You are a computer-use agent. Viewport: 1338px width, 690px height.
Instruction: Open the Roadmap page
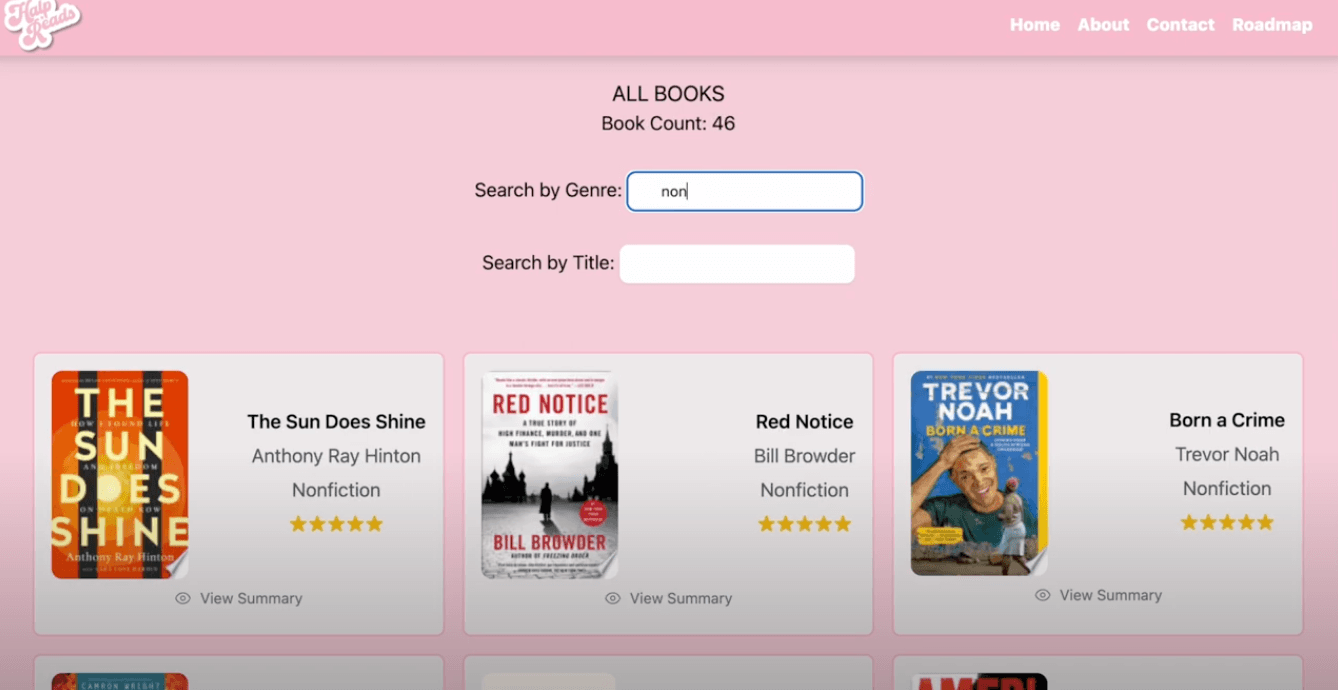point(1272,25)
